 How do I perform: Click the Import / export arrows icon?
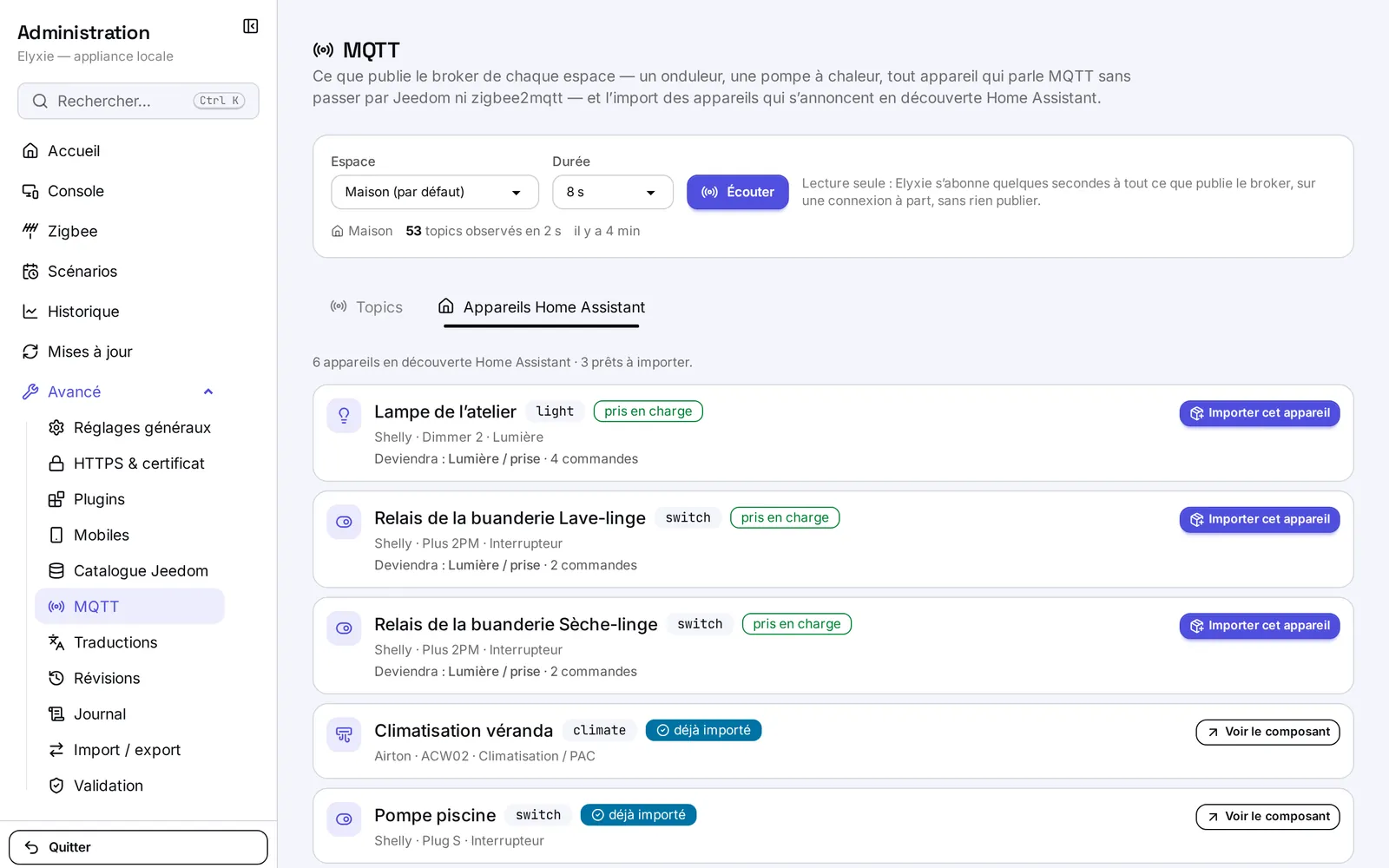point(56,749)
